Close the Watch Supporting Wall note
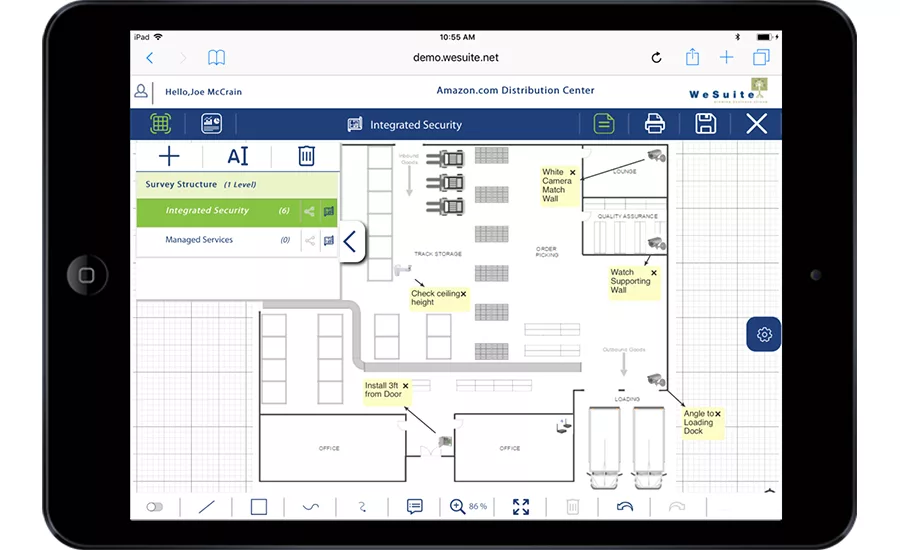This screenshot has width=900, height=550. [x=654, y=273]
